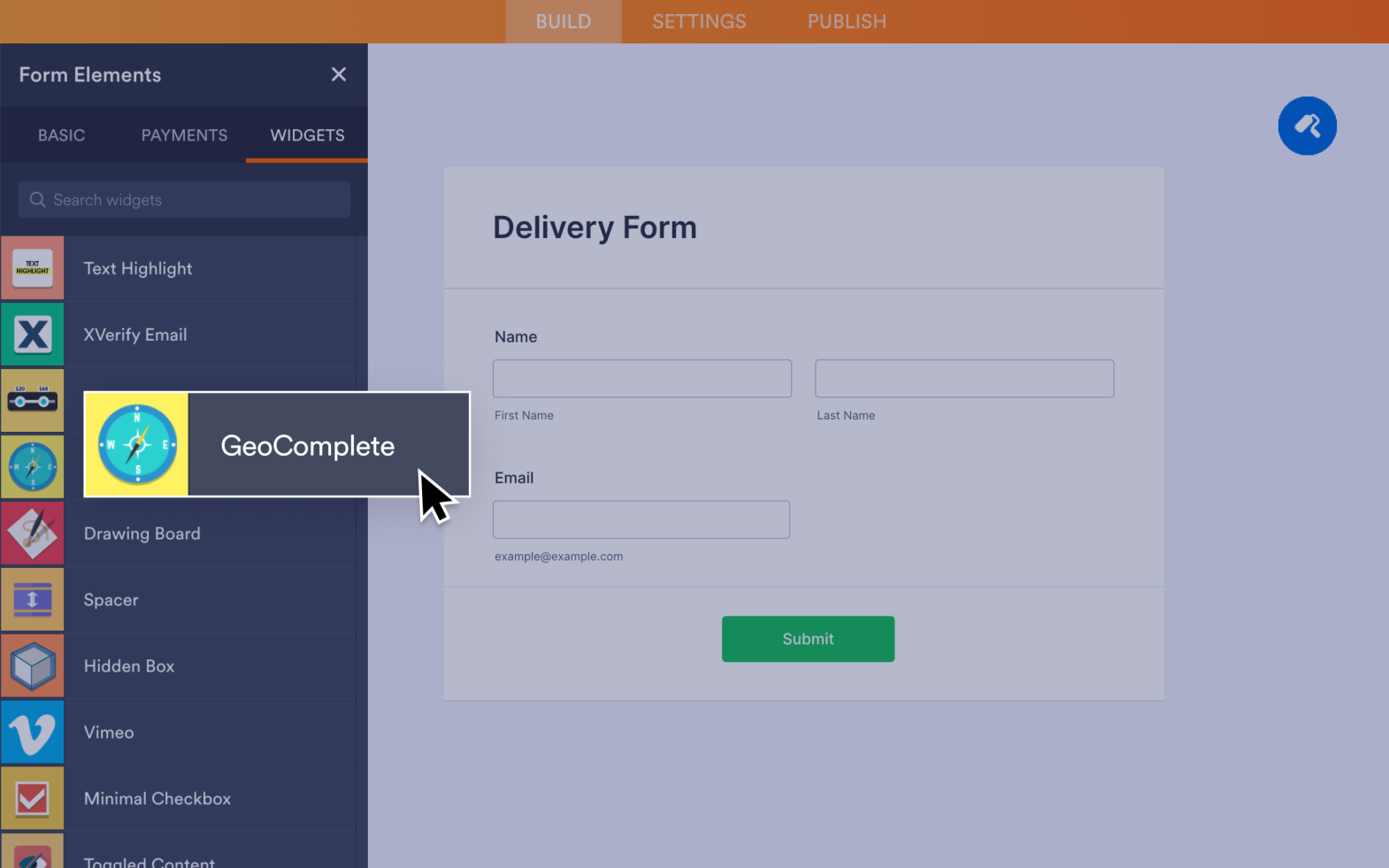Select the XVerify Email widget icon
The height and width of the screenshot is (868, 1389).
pos(33,334)
